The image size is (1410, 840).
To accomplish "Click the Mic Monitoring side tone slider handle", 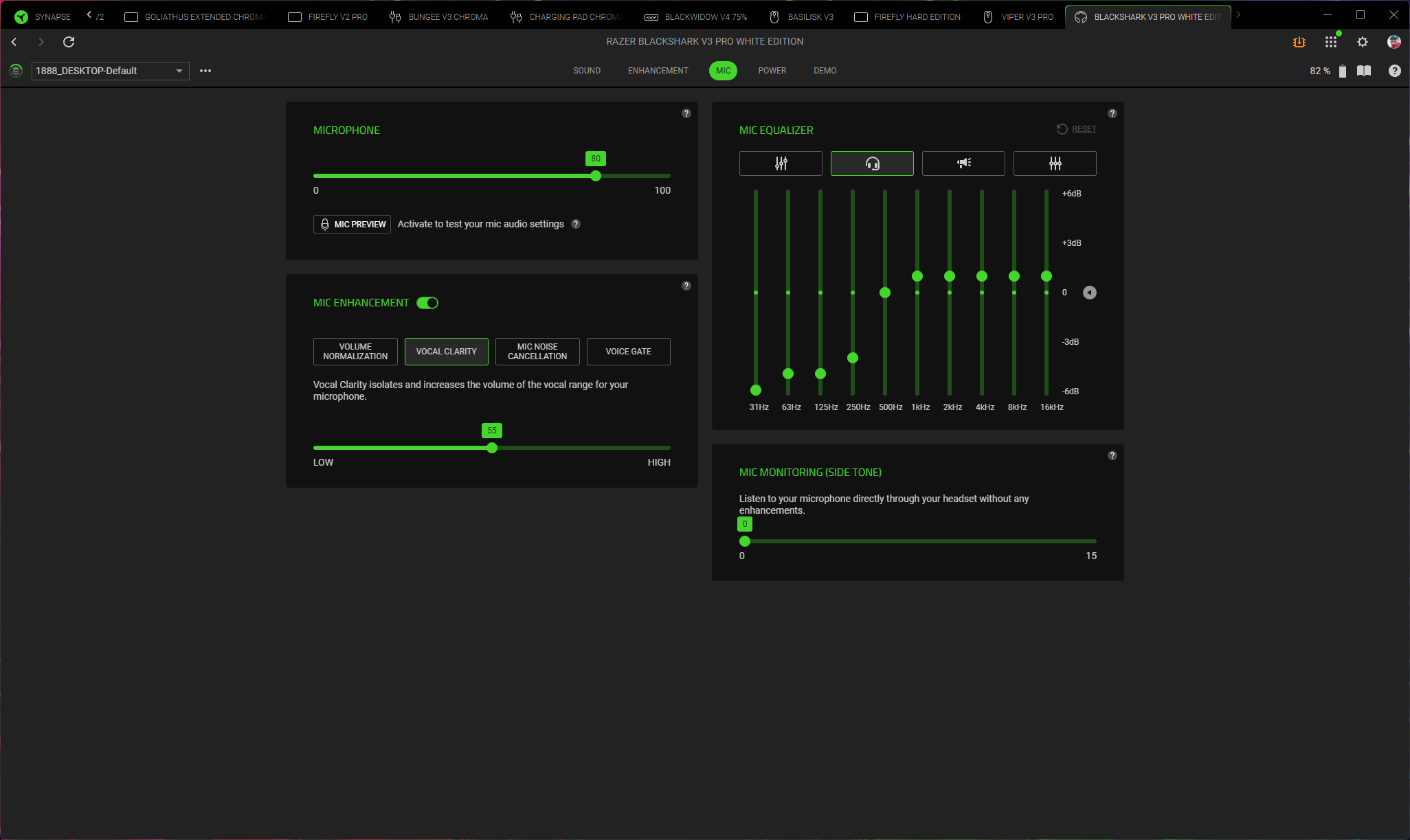I will [x=745, y=541].
